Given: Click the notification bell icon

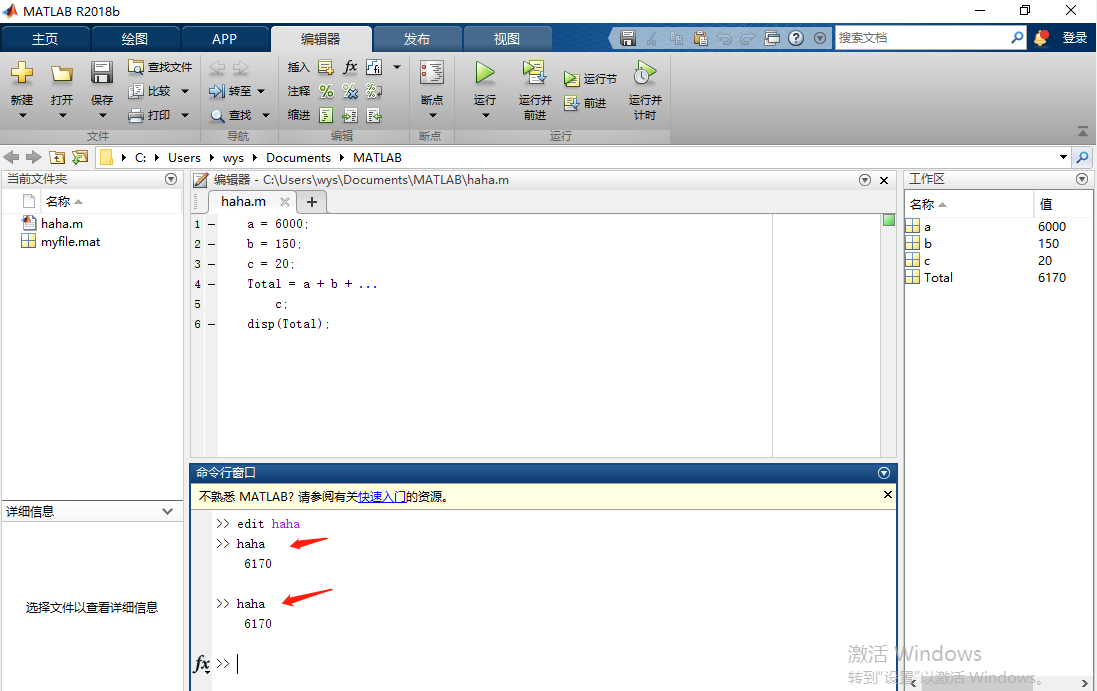Looking at the screenshot, I should [x=1040, y=38].
